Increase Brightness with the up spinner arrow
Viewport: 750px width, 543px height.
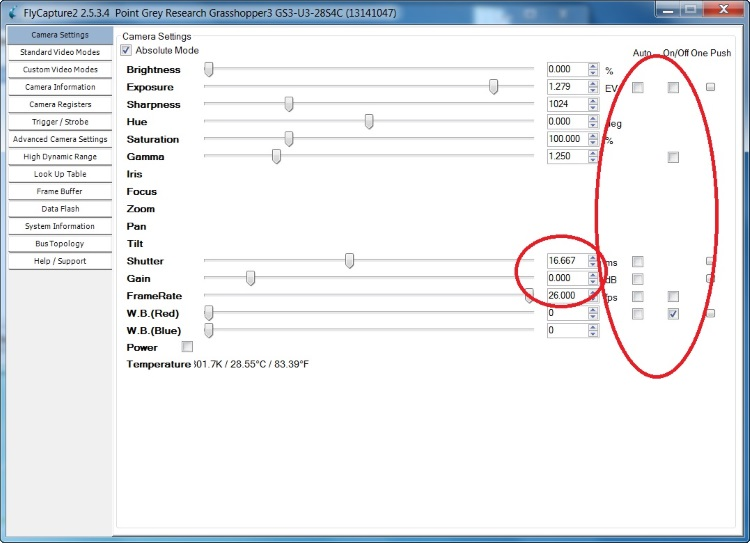pos(593,66)
